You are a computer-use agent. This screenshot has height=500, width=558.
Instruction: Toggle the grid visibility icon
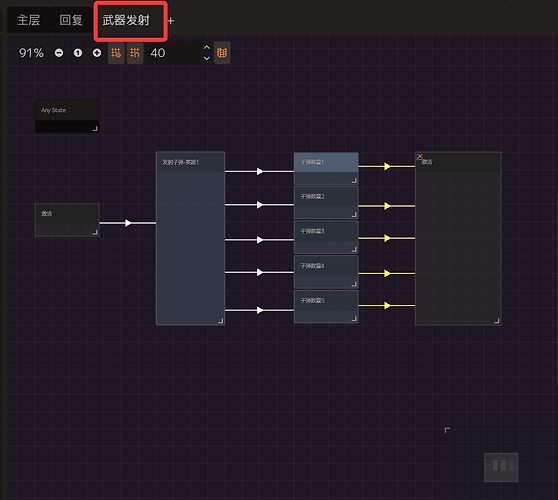116,53
